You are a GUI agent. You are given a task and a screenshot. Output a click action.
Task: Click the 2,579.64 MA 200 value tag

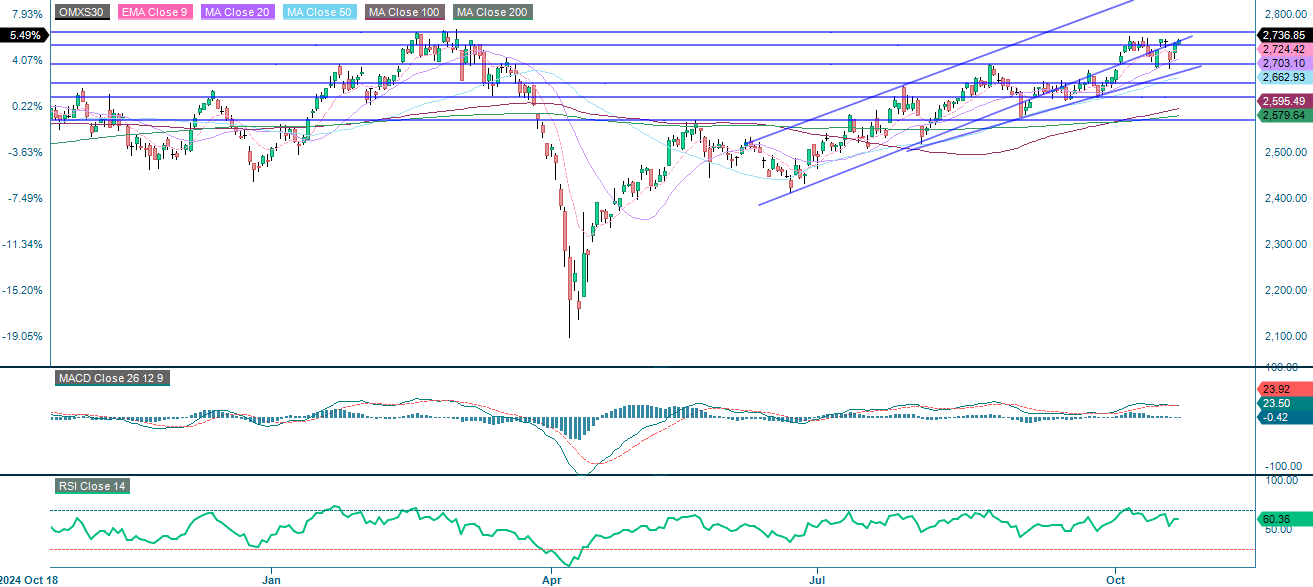click(1283, 115)
